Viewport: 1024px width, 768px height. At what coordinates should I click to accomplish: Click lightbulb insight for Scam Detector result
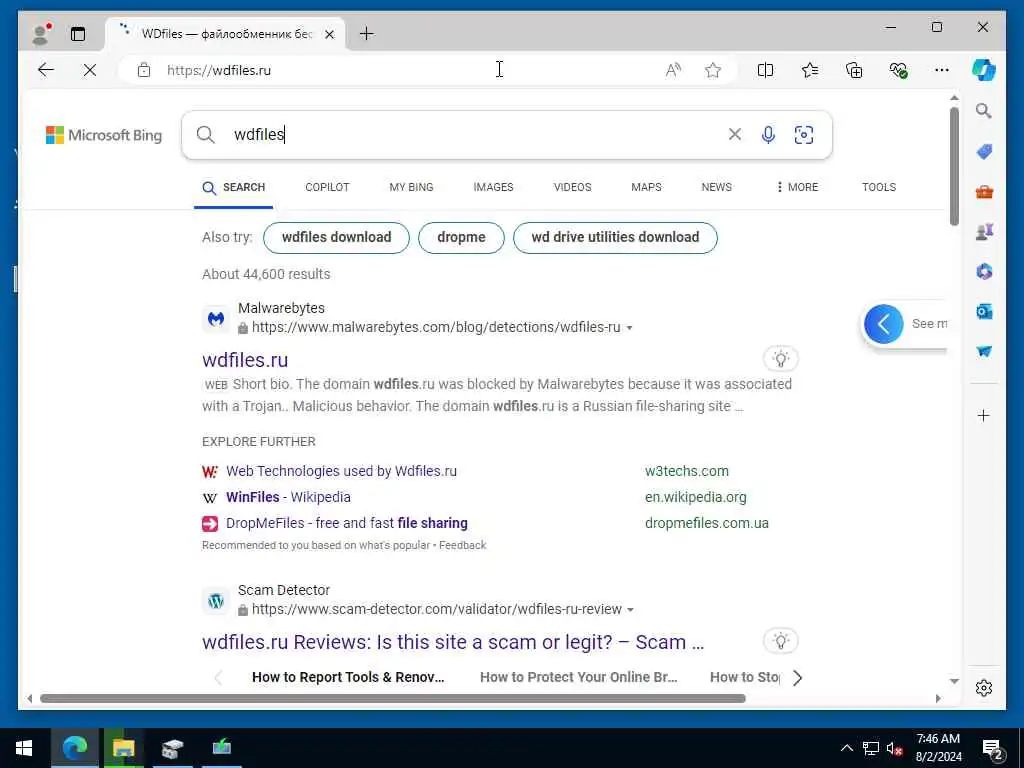coord(781,641)
